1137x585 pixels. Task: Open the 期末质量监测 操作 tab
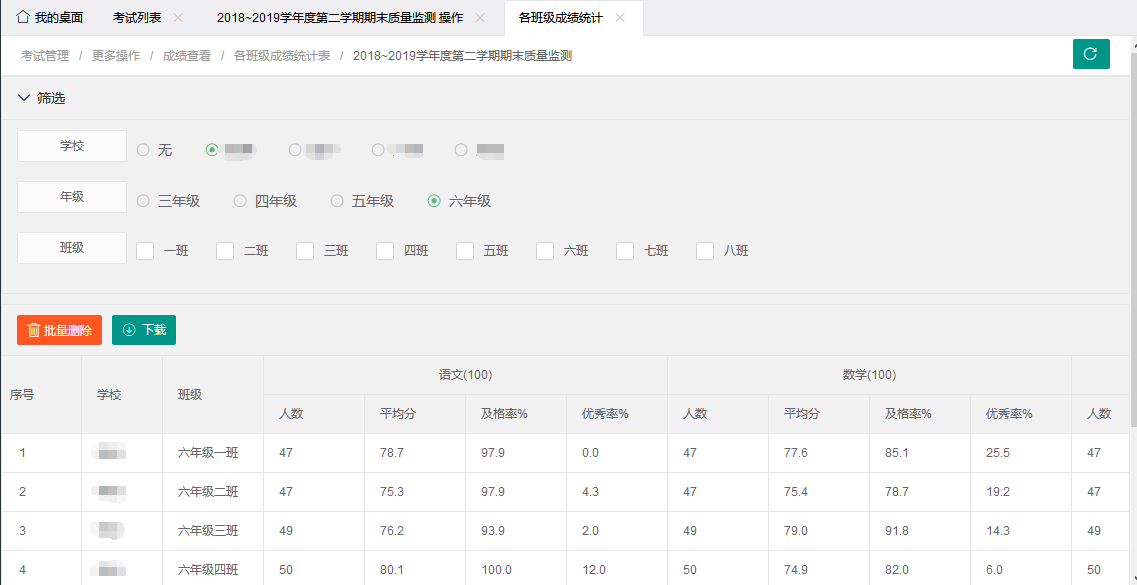click(x=340, y=17)
